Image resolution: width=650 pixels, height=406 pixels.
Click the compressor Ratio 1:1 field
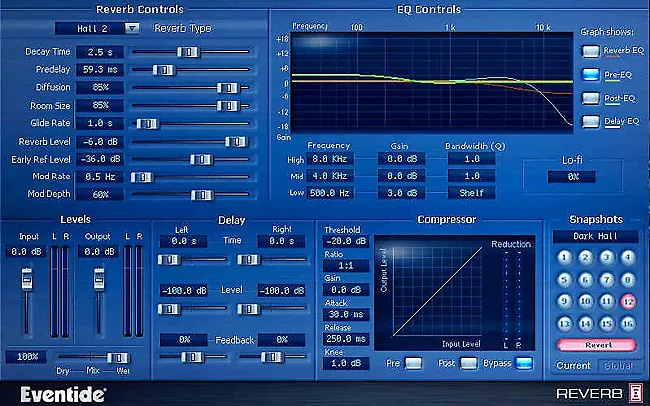(346, 265)
